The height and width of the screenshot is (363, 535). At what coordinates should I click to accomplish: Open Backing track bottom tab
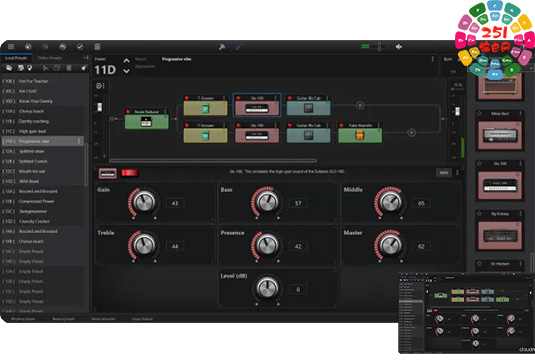click(63, 319)
